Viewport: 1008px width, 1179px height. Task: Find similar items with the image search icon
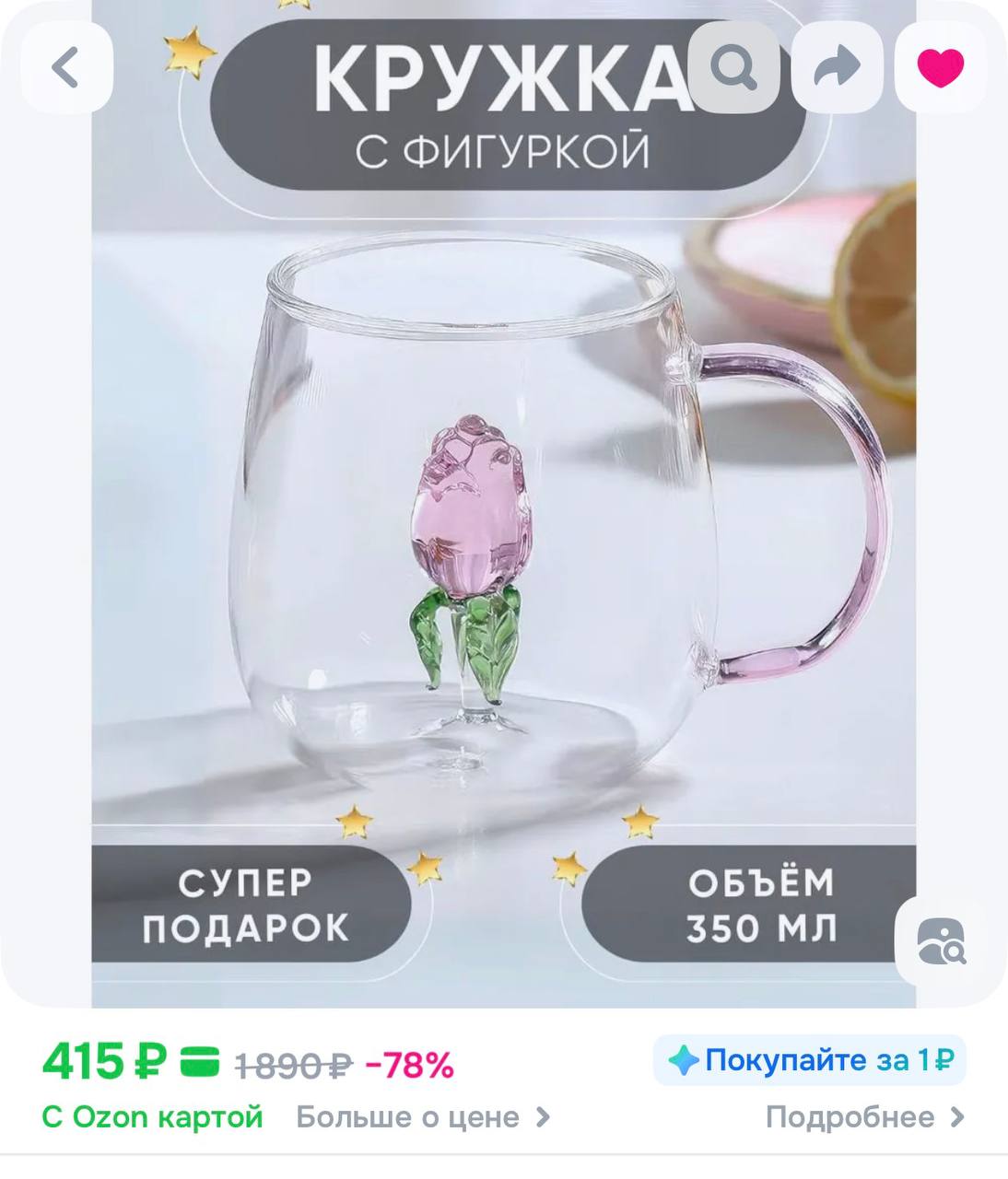(940, 941)
